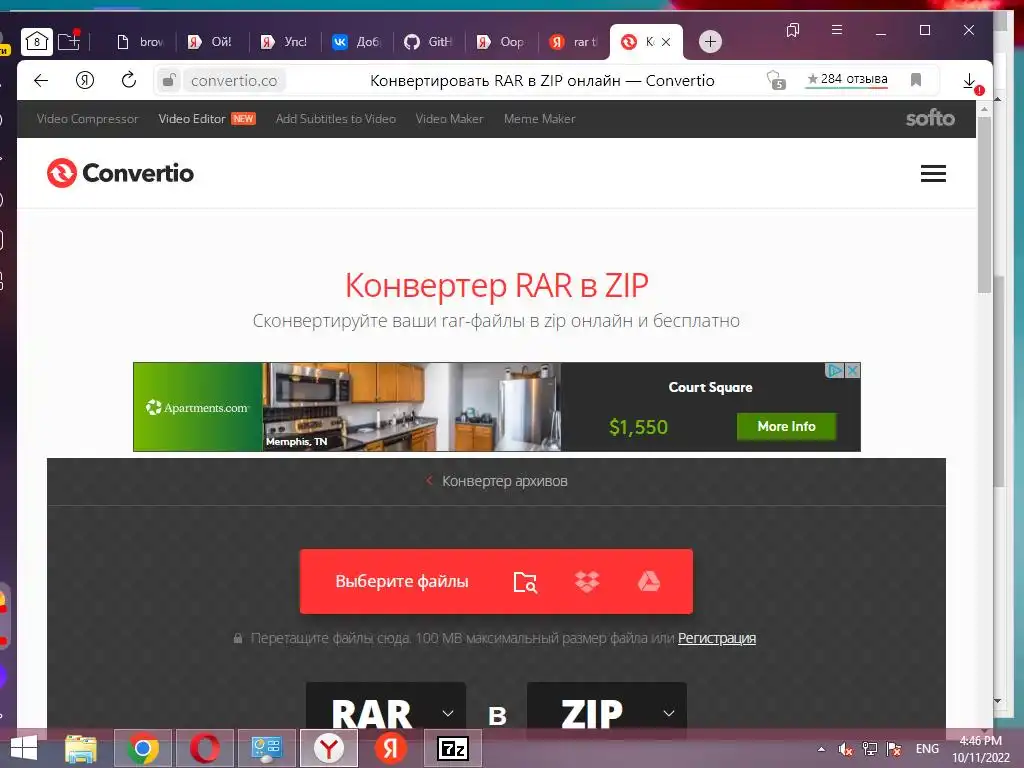Screen dimensions: 1024x768
Task: Launch Opera from the taskbar
Action: pyautogui.click(x=204, y=748)
